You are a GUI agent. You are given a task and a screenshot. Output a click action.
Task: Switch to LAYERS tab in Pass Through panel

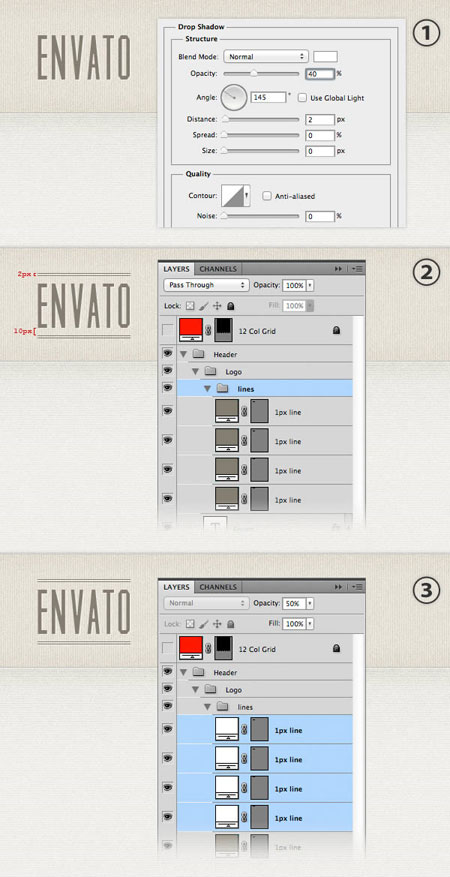(x=177, y=269)
